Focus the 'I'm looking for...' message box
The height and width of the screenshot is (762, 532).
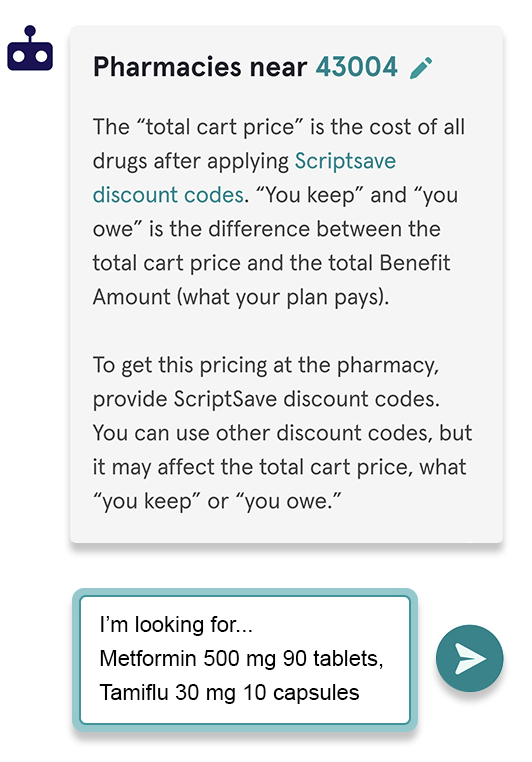point(245,660)
